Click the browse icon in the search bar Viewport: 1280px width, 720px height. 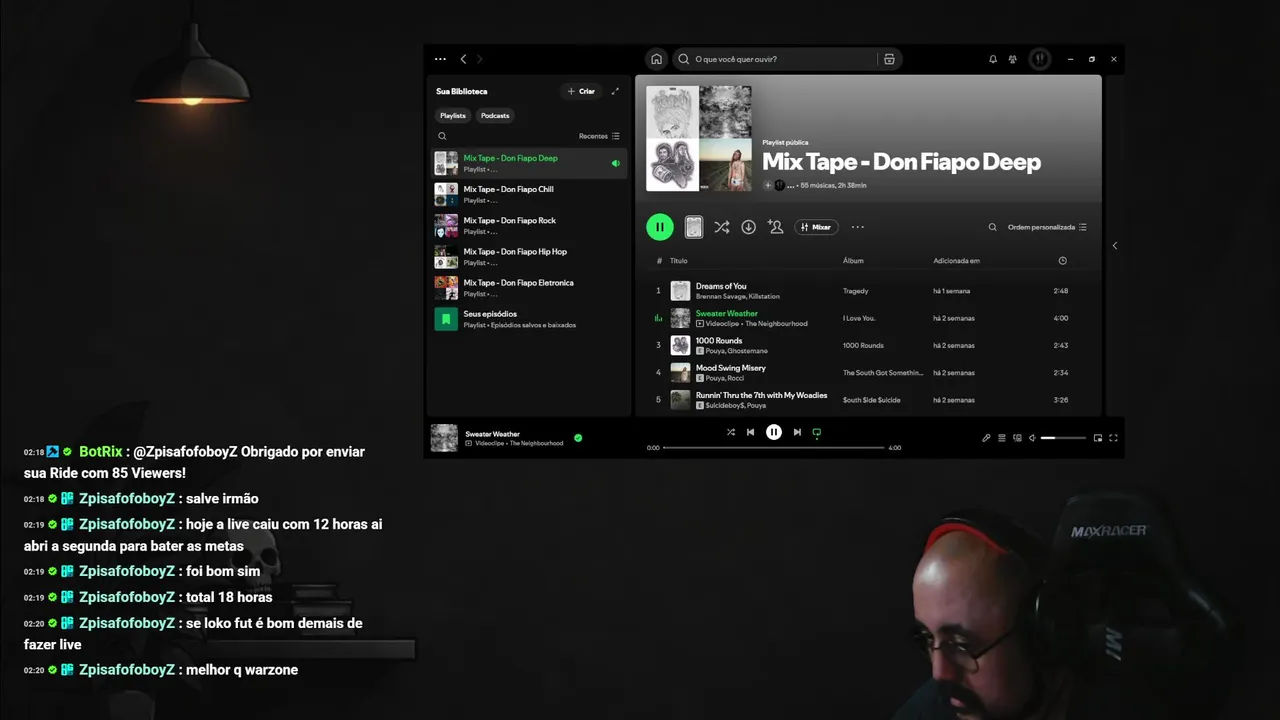[x=888, y=59]
